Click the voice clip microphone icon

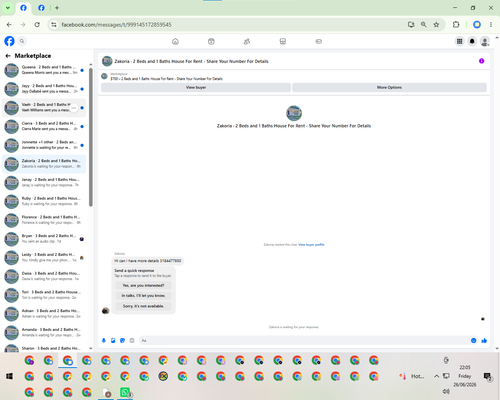pyautogui.click(x=104, y=340)
